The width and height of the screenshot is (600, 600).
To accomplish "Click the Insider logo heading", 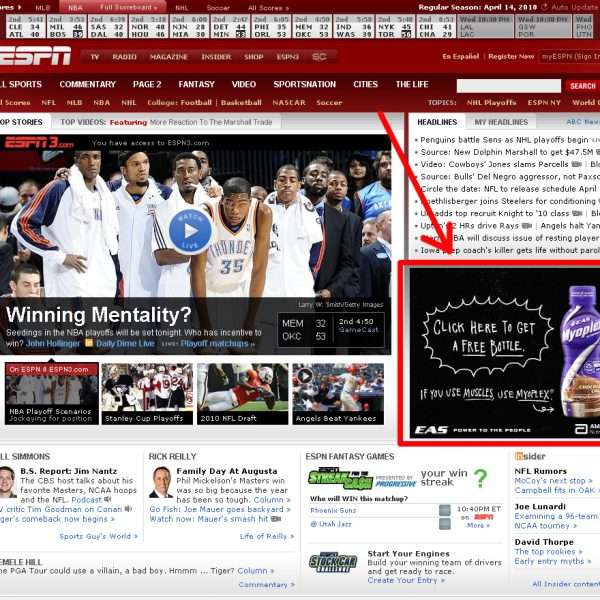I will click(530, 456).
